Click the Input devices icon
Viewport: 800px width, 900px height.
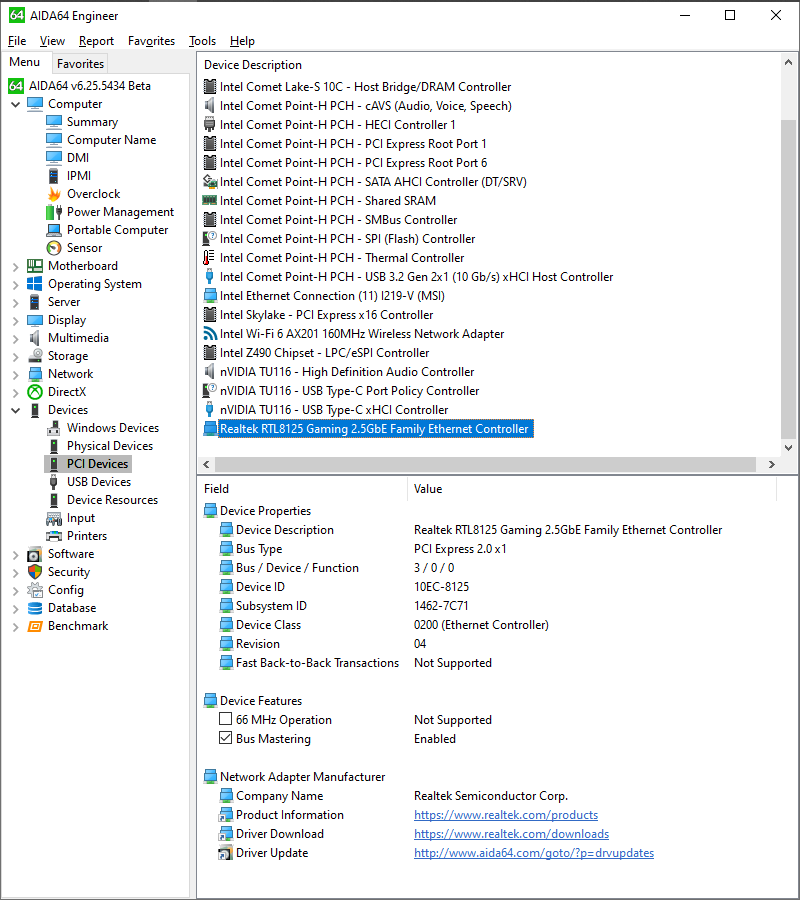(x=54, y=518)
